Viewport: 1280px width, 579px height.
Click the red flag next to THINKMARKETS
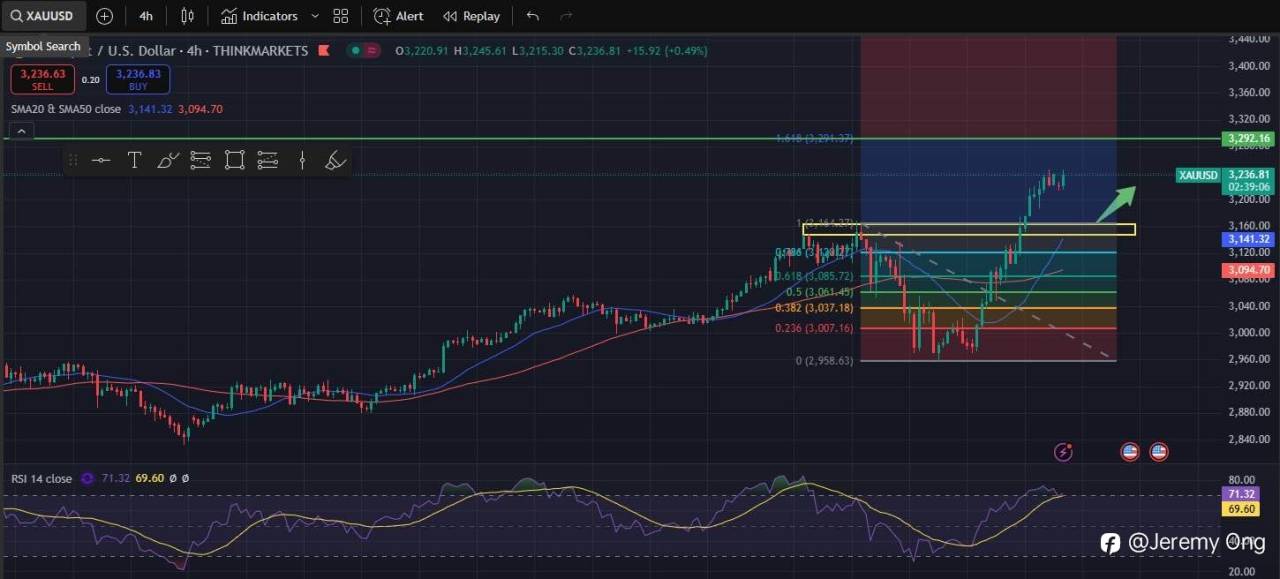coord(323,51)
